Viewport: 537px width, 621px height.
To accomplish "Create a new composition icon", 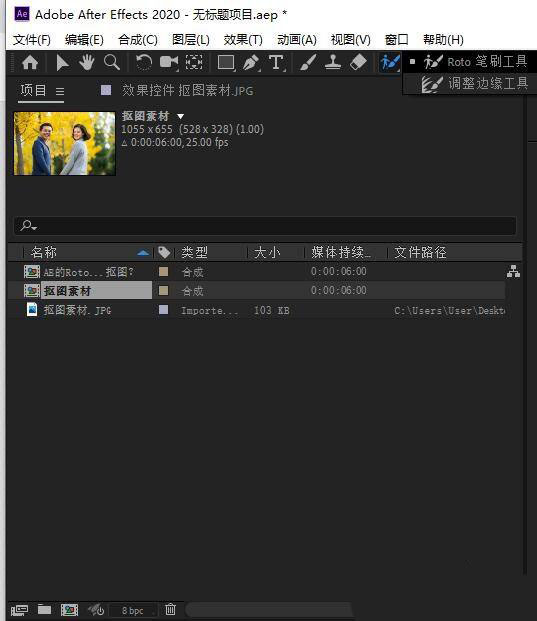I will 69,610.
